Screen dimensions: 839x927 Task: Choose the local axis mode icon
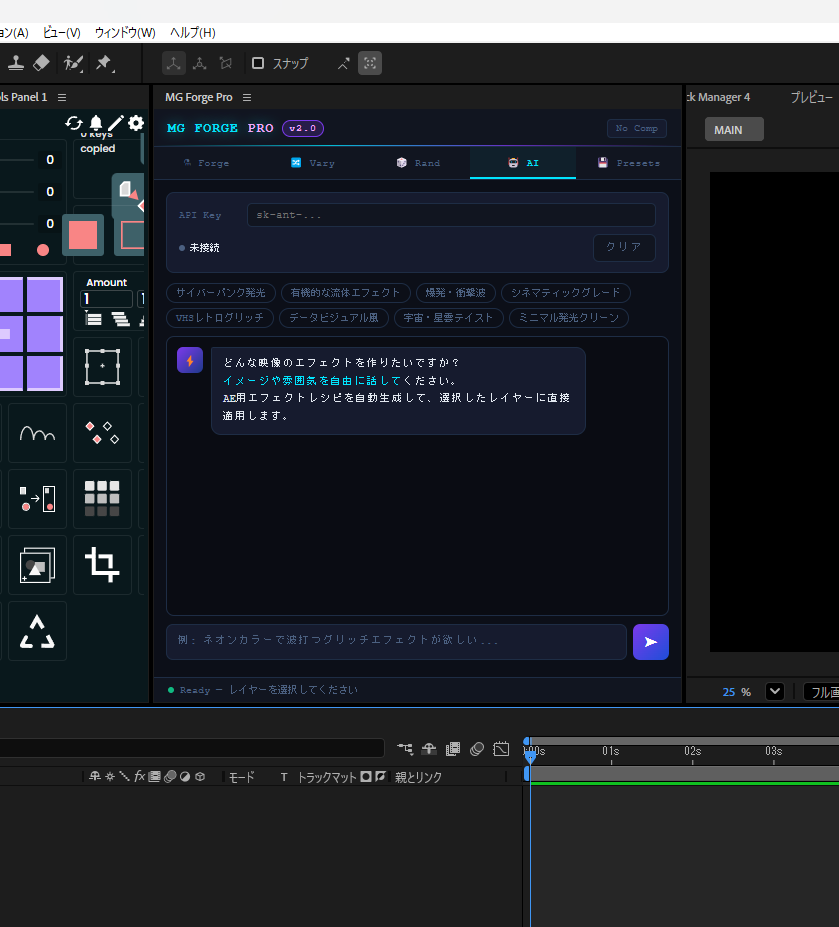[x=174, y=63]
